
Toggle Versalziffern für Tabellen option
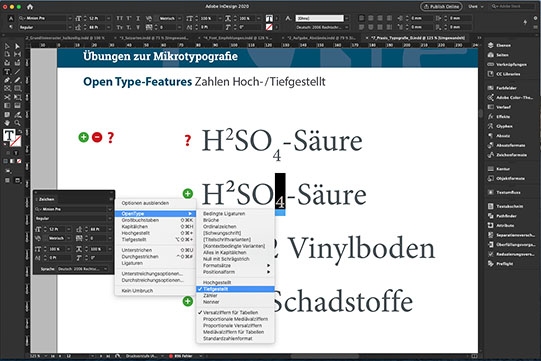pyautogui.click(x=235, y=312)
